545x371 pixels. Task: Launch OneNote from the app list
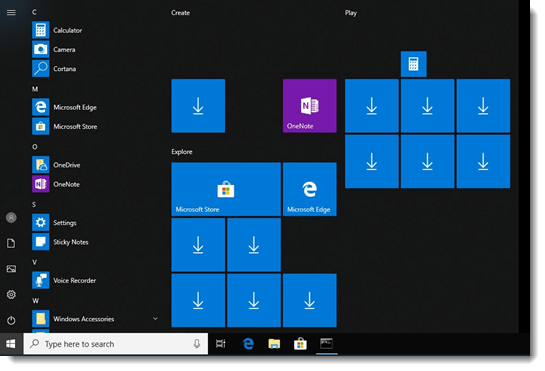56,184
